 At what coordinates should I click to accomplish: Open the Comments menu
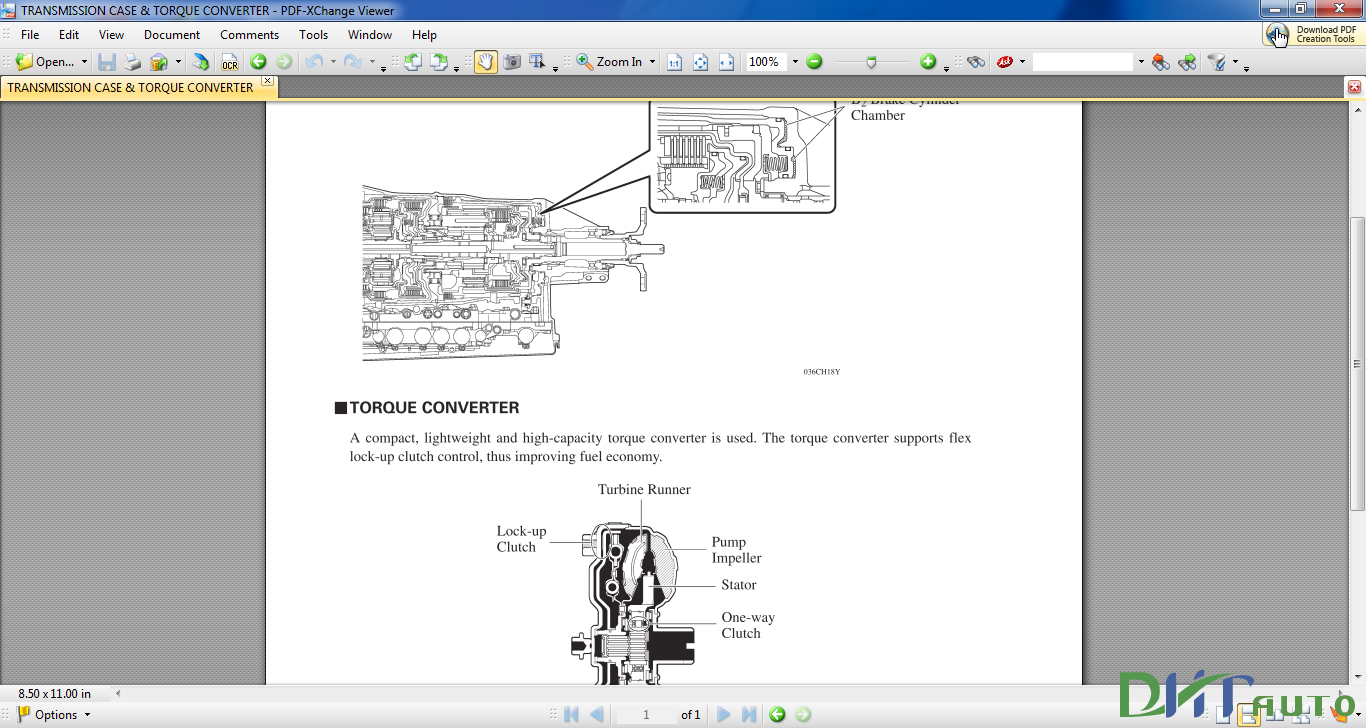pos(249,34)
